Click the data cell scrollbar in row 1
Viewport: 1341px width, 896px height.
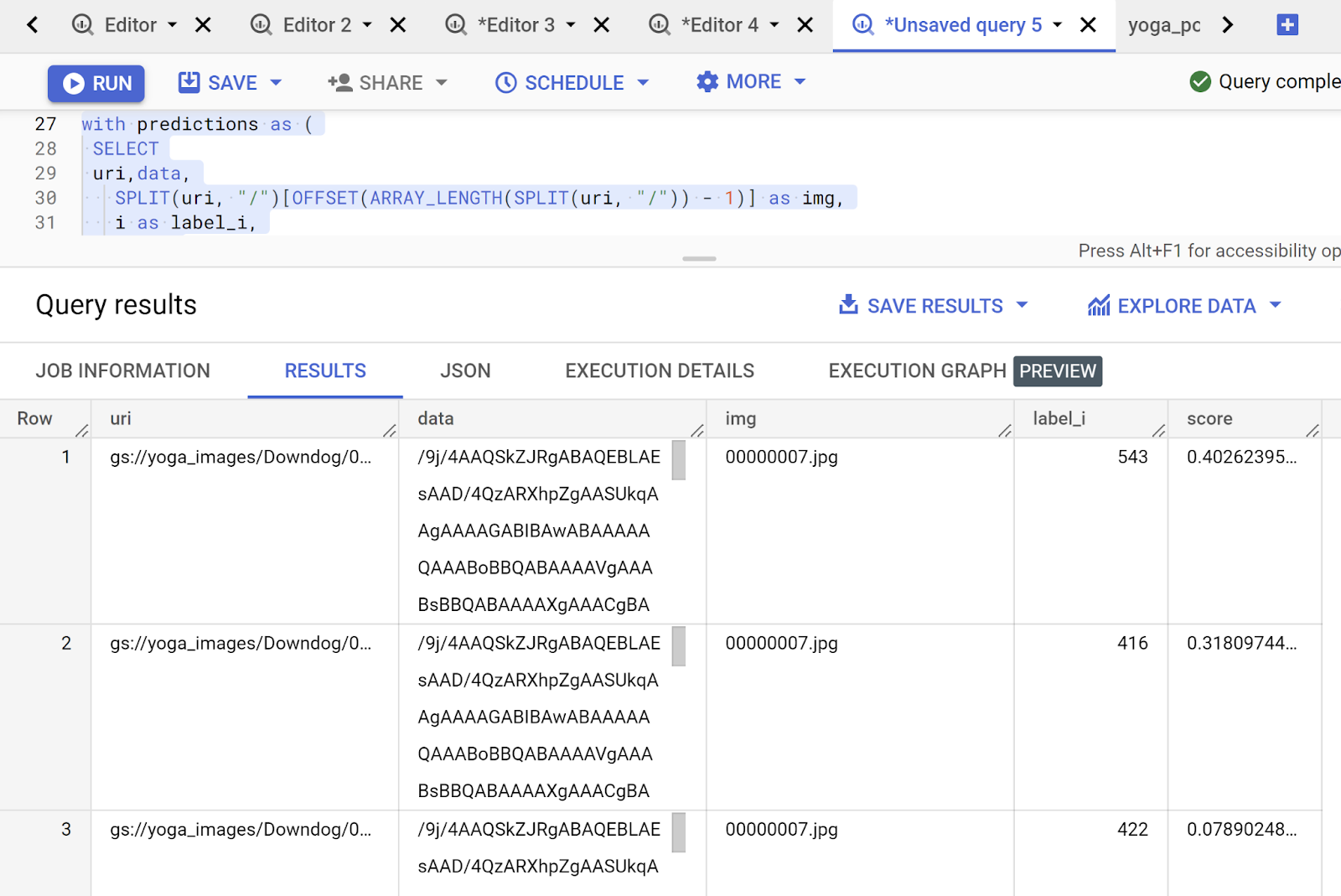click(x=679, y=460)
